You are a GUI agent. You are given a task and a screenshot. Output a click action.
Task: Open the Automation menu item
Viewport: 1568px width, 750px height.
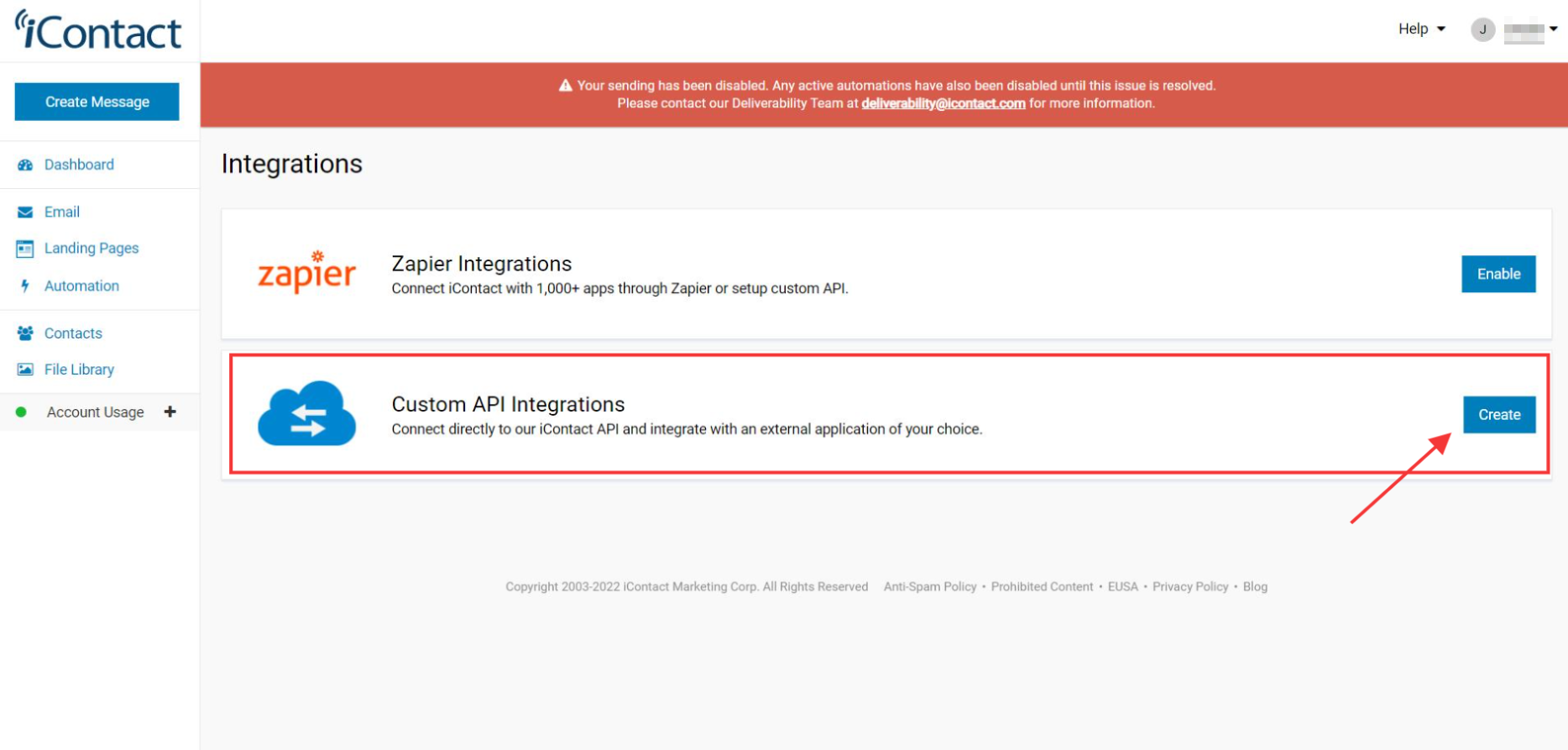point(81,286)
